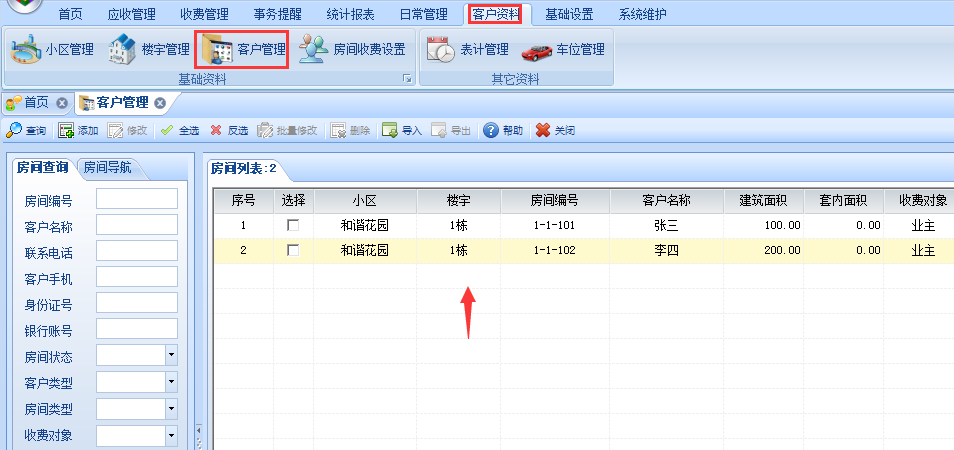
Task: Sort by the 序号 column header
Action: [243, 201]
